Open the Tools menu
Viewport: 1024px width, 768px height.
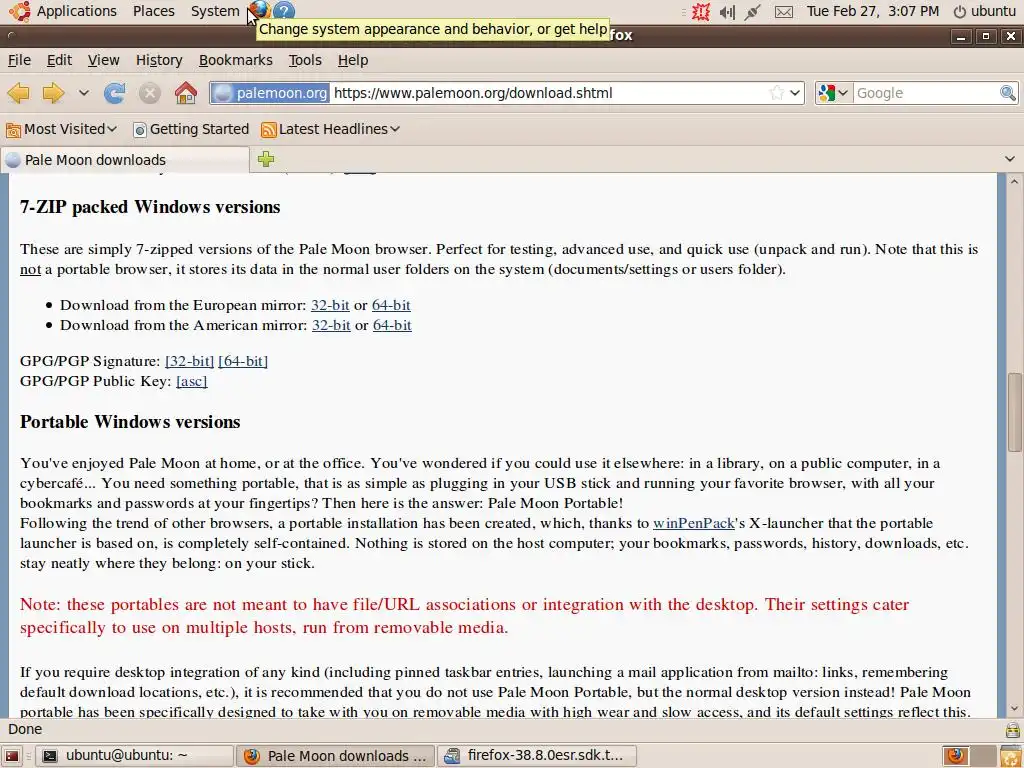point(305,60)
